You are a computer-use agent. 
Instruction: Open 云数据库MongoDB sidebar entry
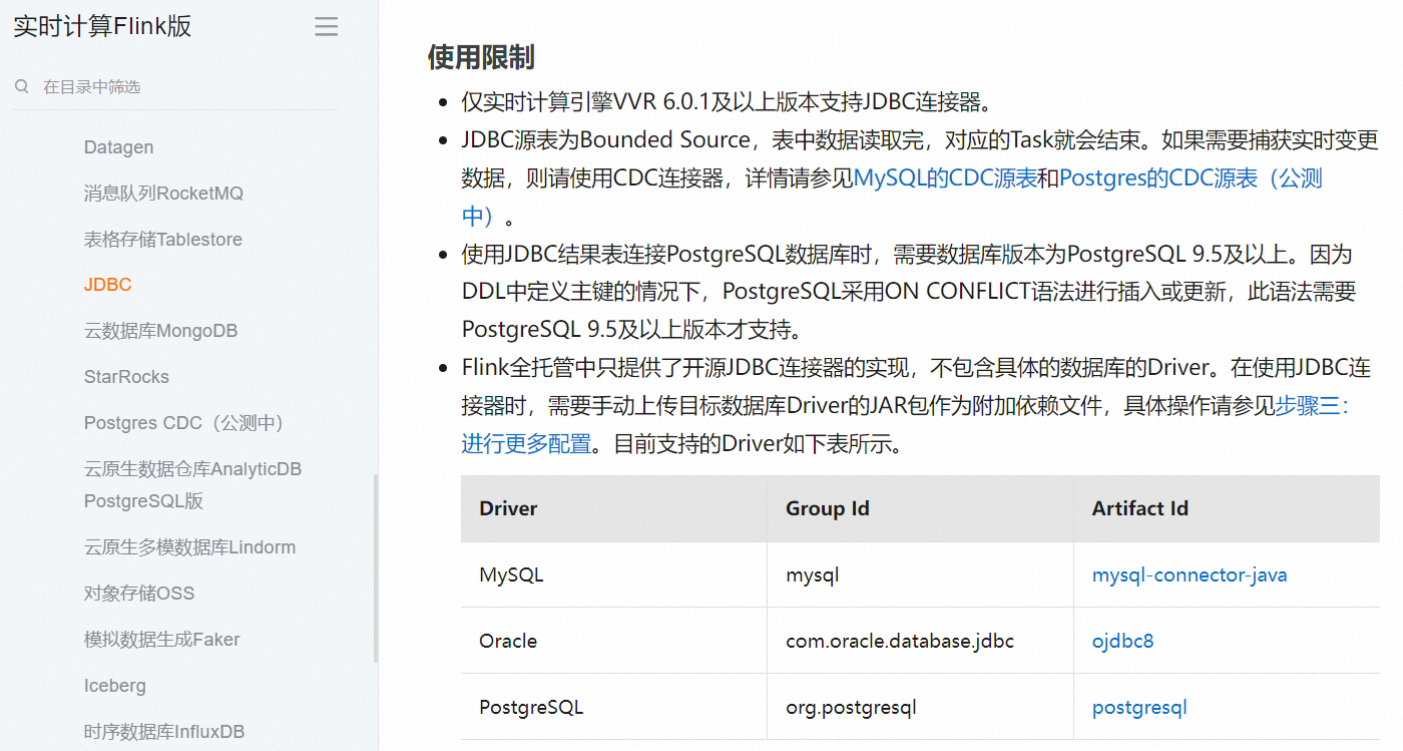point(161,331)
